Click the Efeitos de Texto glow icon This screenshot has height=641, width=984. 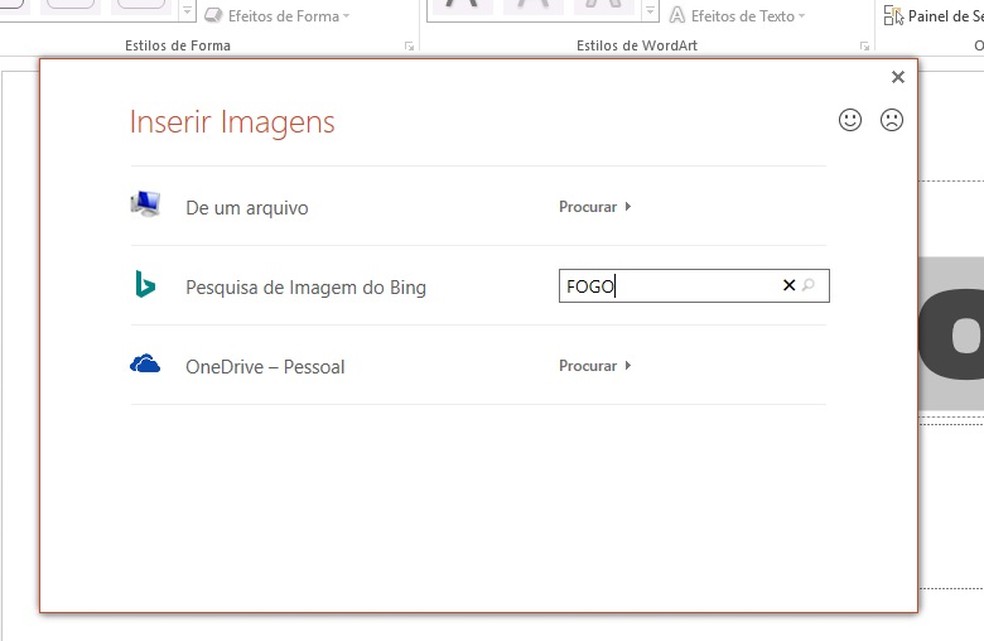point(679,15)
